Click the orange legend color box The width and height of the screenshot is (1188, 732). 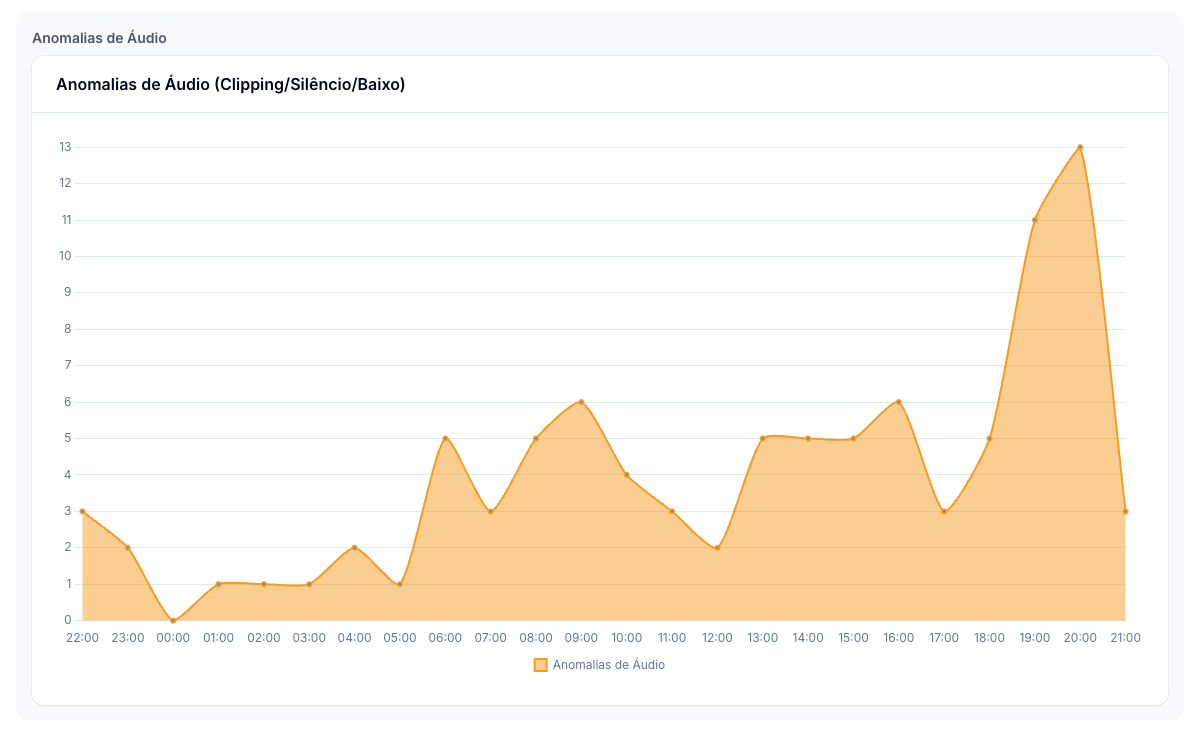pos(541,665)
